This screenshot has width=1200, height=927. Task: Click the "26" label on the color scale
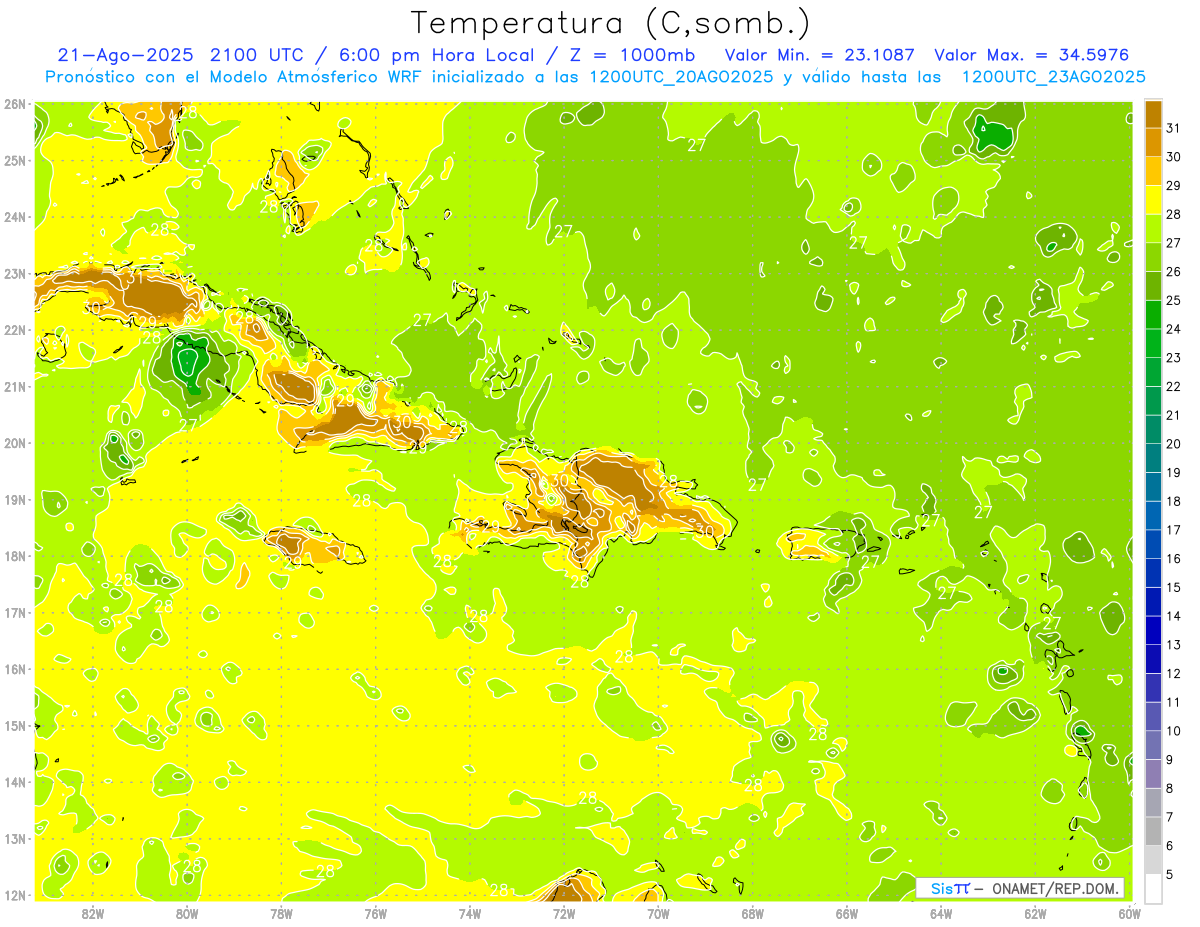click(1174, 272)
